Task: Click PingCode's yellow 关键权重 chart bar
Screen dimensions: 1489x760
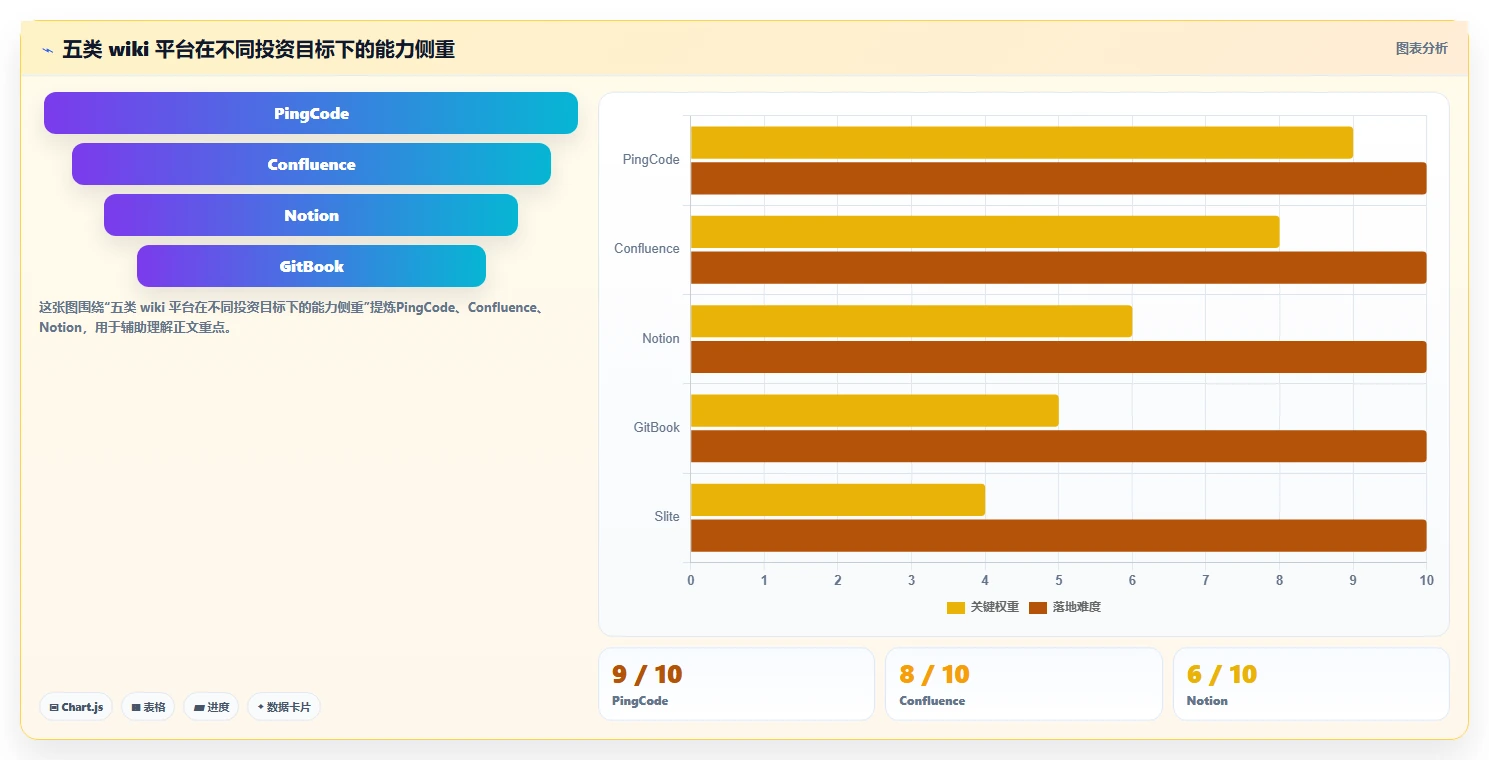Action: coord(1021,142)
